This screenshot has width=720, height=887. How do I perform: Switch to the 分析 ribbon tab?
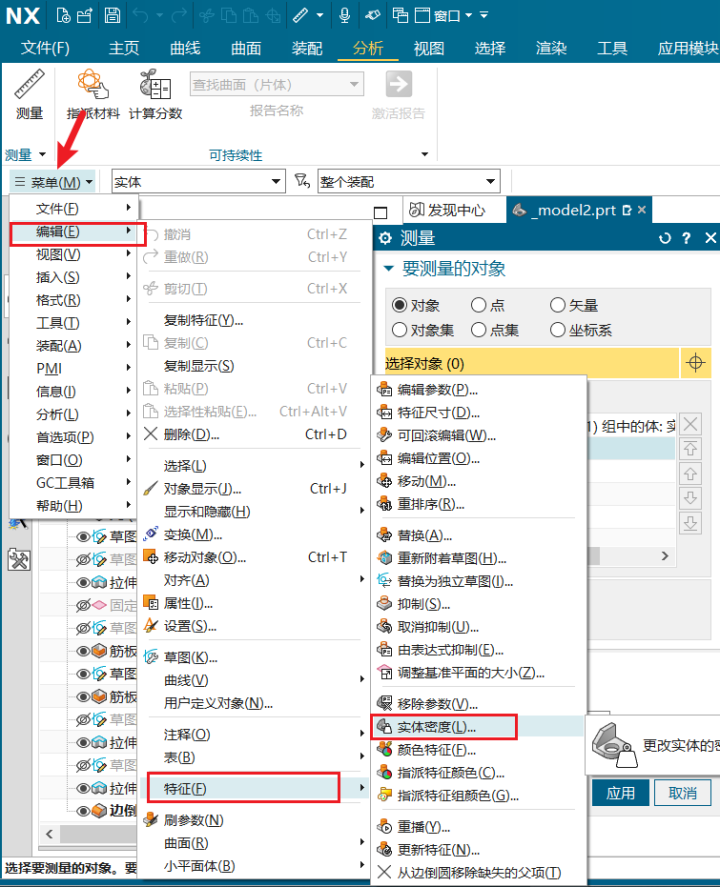(x=368, y=48)
